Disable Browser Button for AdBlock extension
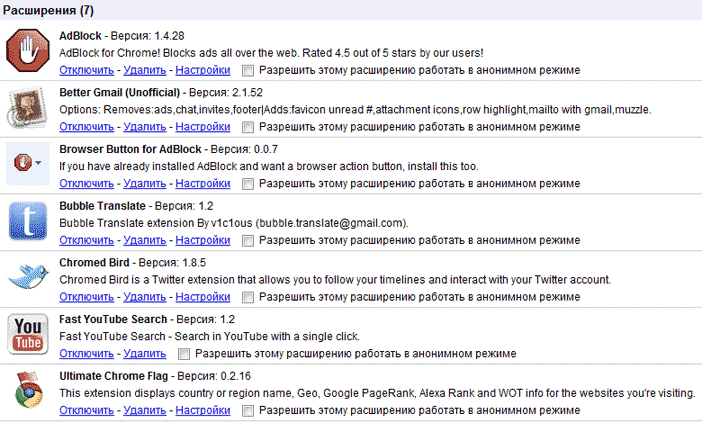The width and height of the screenshot is (702, 423). [x=86, y=184]
